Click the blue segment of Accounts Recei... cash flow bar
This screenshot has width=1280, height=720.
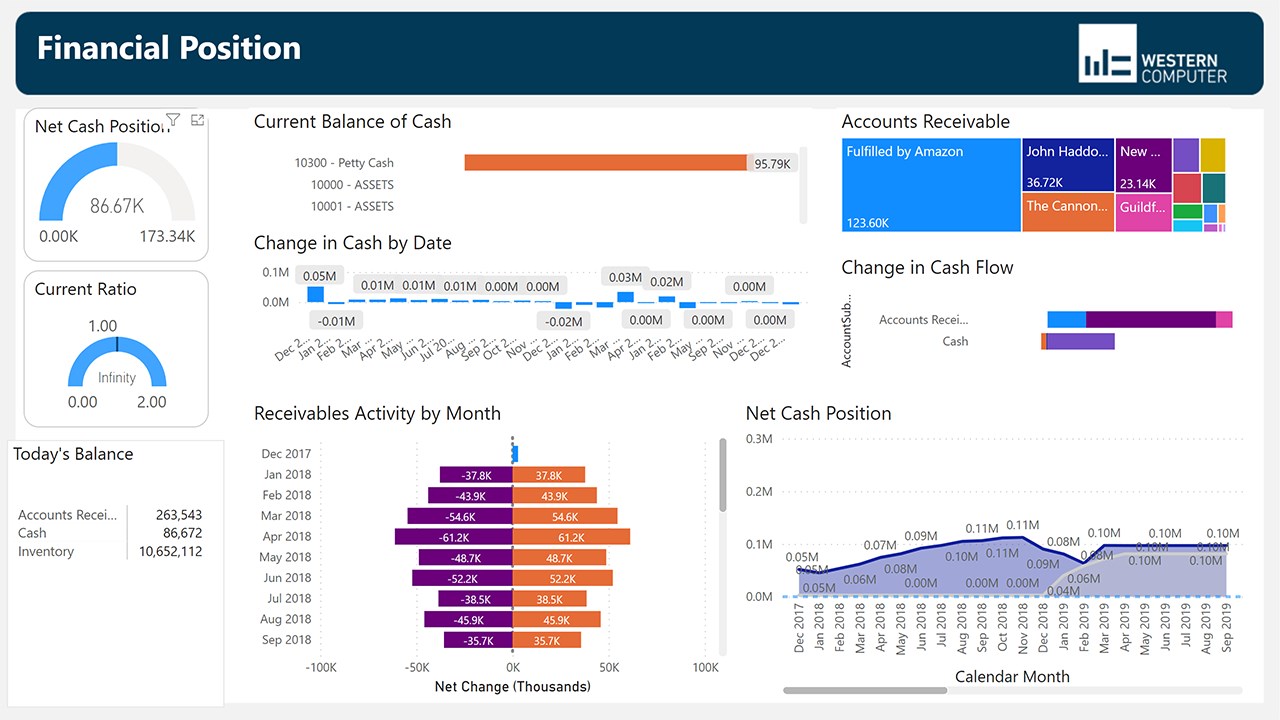(1067, 320)
